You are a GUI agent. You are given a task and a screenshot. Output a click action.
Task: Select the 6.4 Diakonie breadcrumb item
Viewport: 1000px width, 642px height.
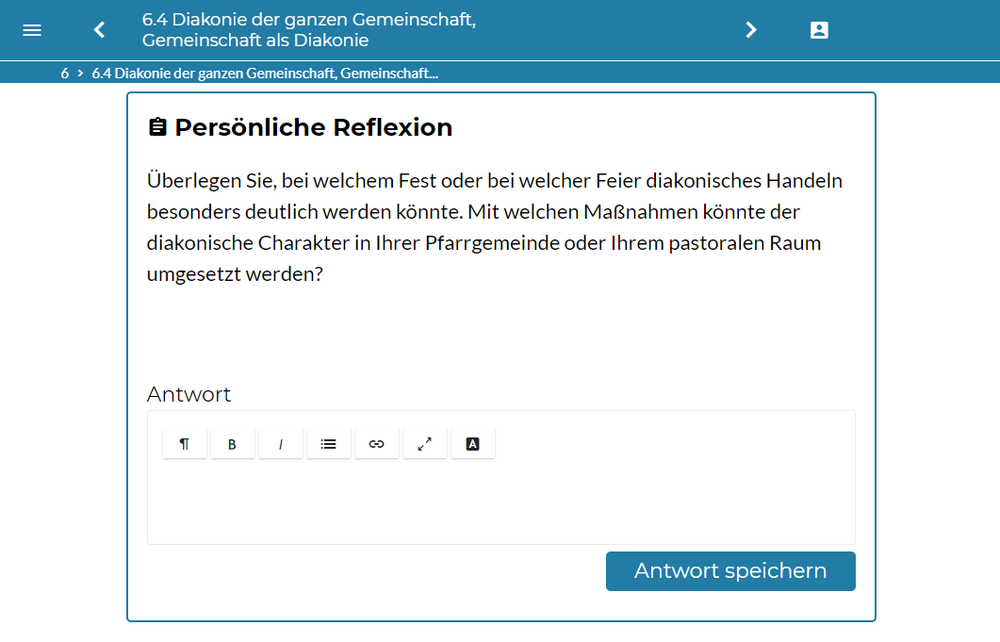click(264, 73)
